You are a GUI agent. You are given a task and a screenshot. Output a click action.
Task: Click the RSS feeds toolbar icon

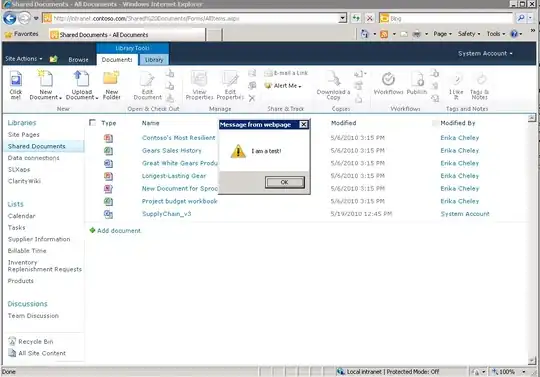[384, 34]
